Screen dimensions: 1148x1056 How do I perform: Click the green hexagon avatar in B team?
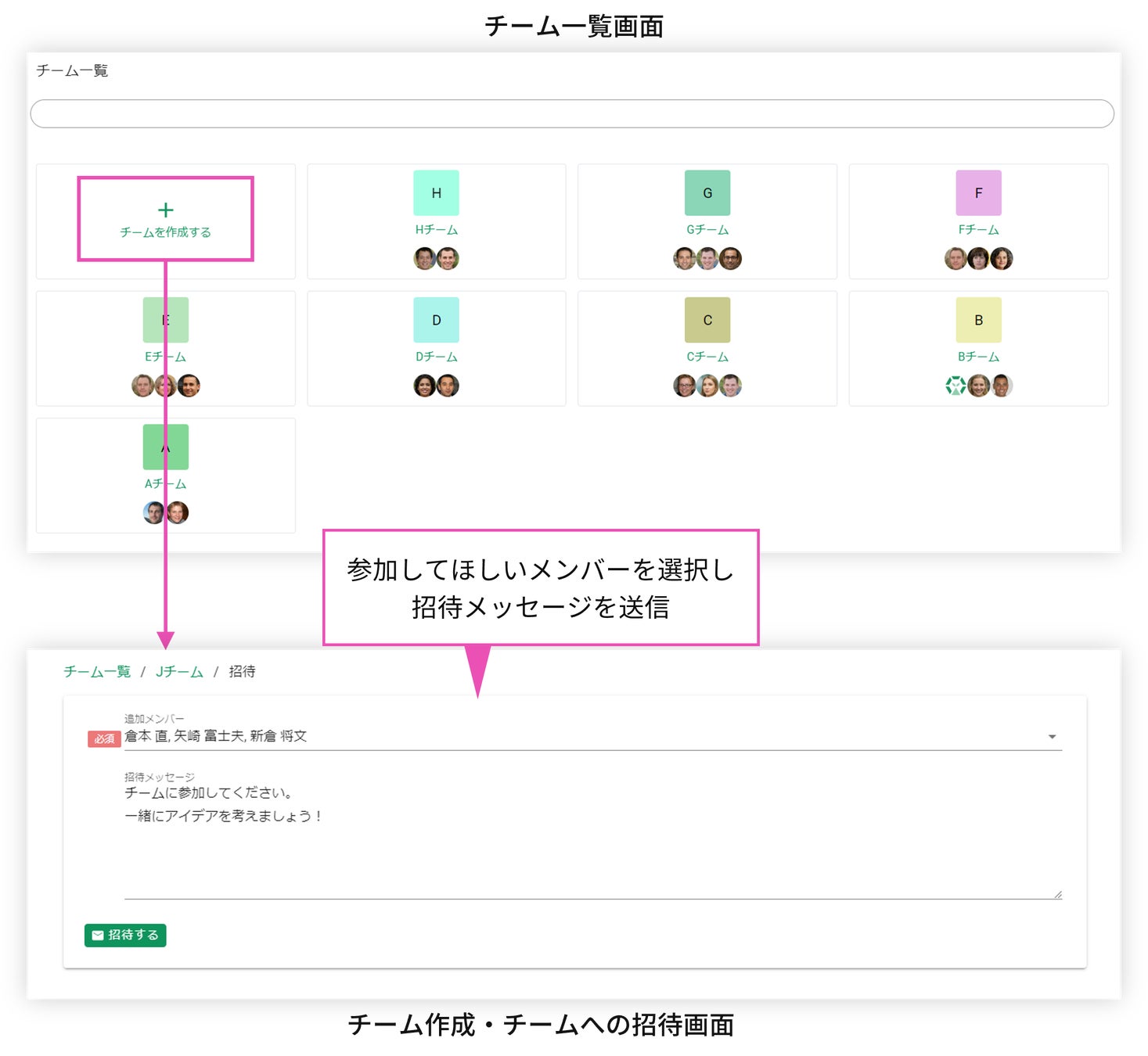(x=955, y=386)
